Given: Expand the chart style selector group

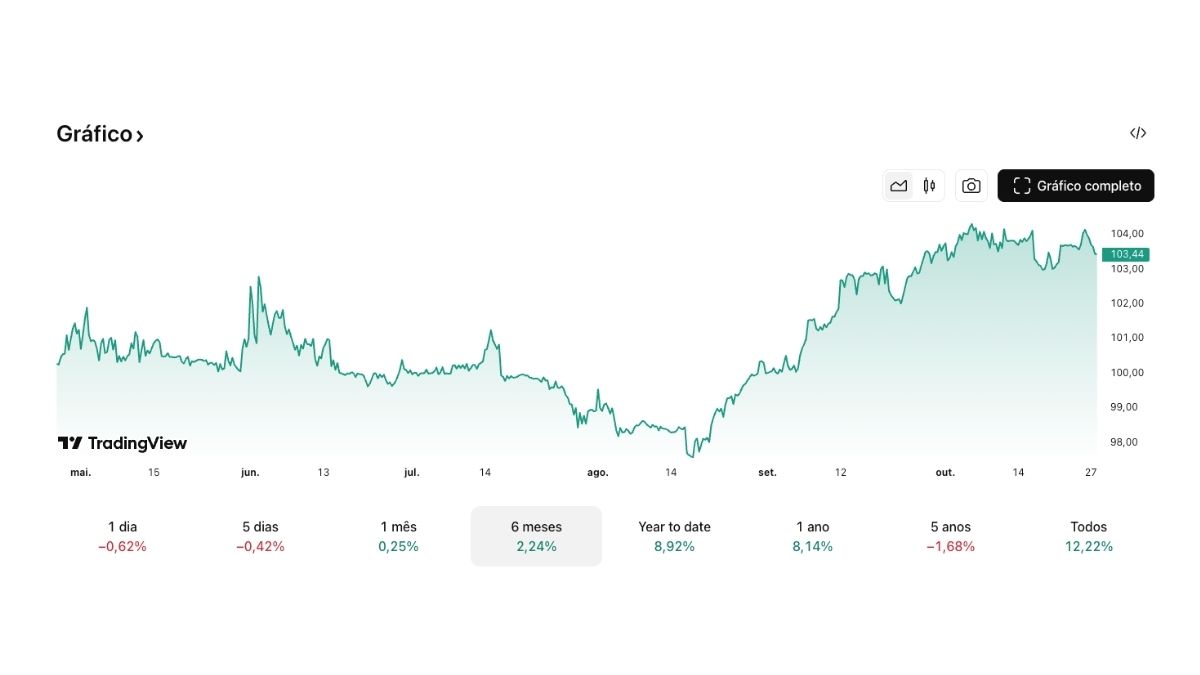Looking at the screenshot, I should tap(913, 185).
